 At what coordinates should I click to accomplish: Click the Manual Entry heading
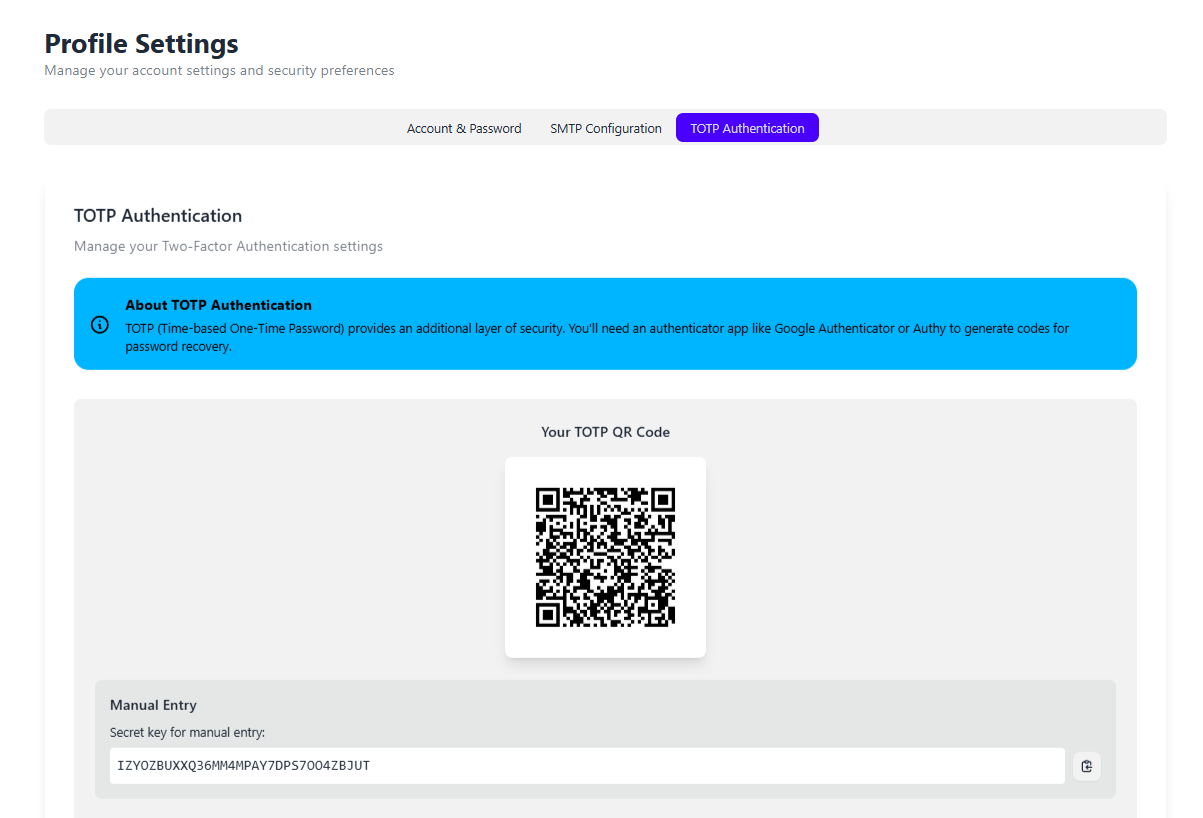point(153,705)
